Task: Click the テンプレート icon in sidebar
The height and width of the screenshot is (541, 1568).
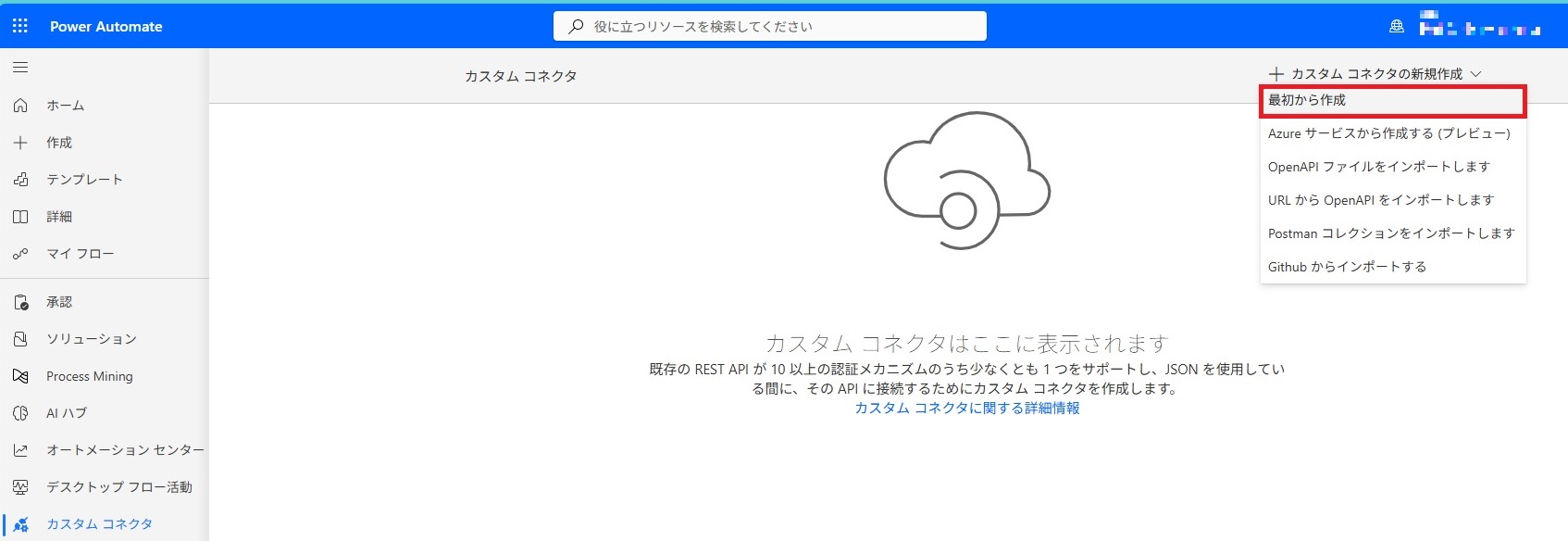Action: tap(20, 180)
